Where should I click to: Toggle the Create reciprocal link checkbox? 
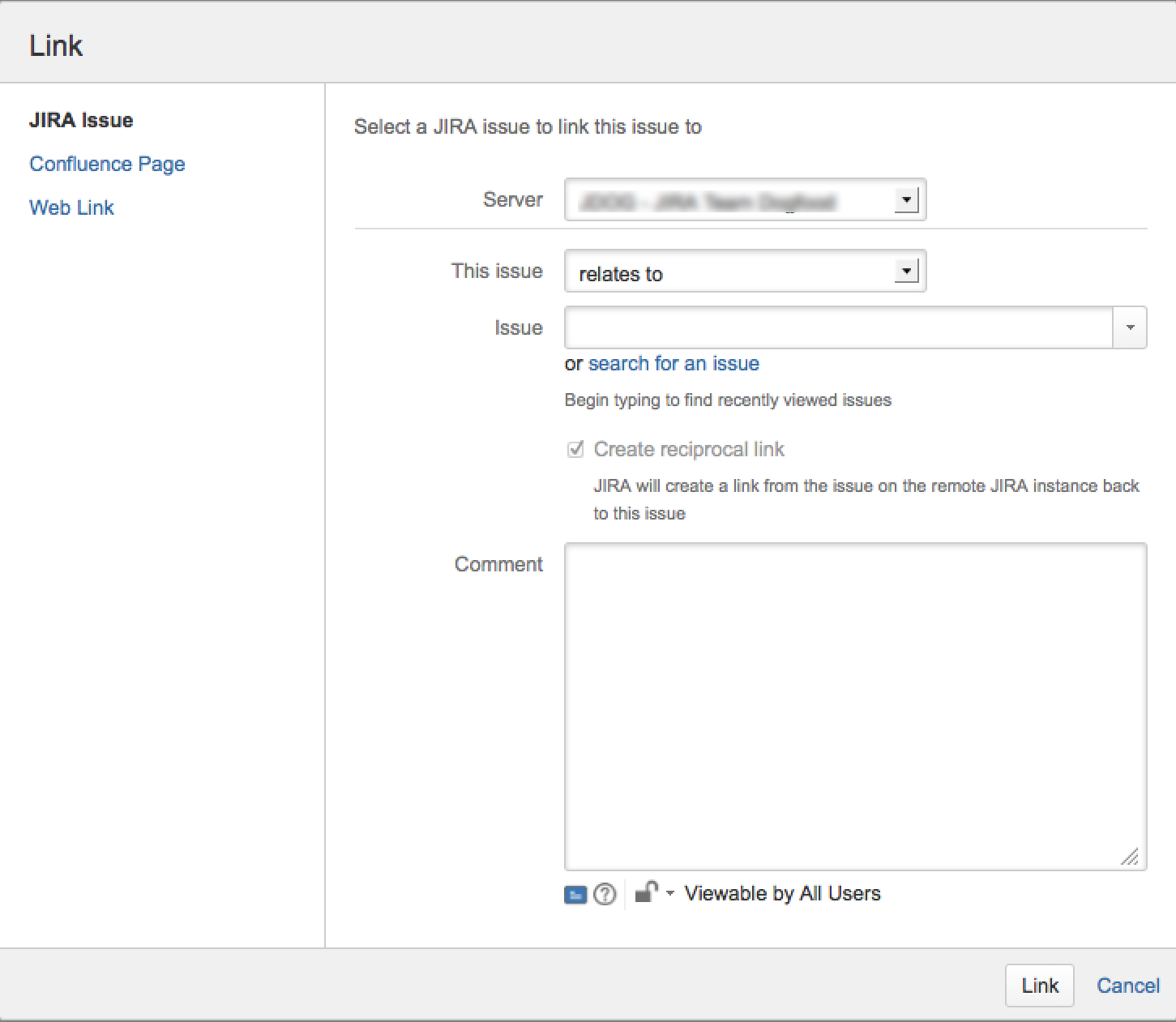click(575, 449)
